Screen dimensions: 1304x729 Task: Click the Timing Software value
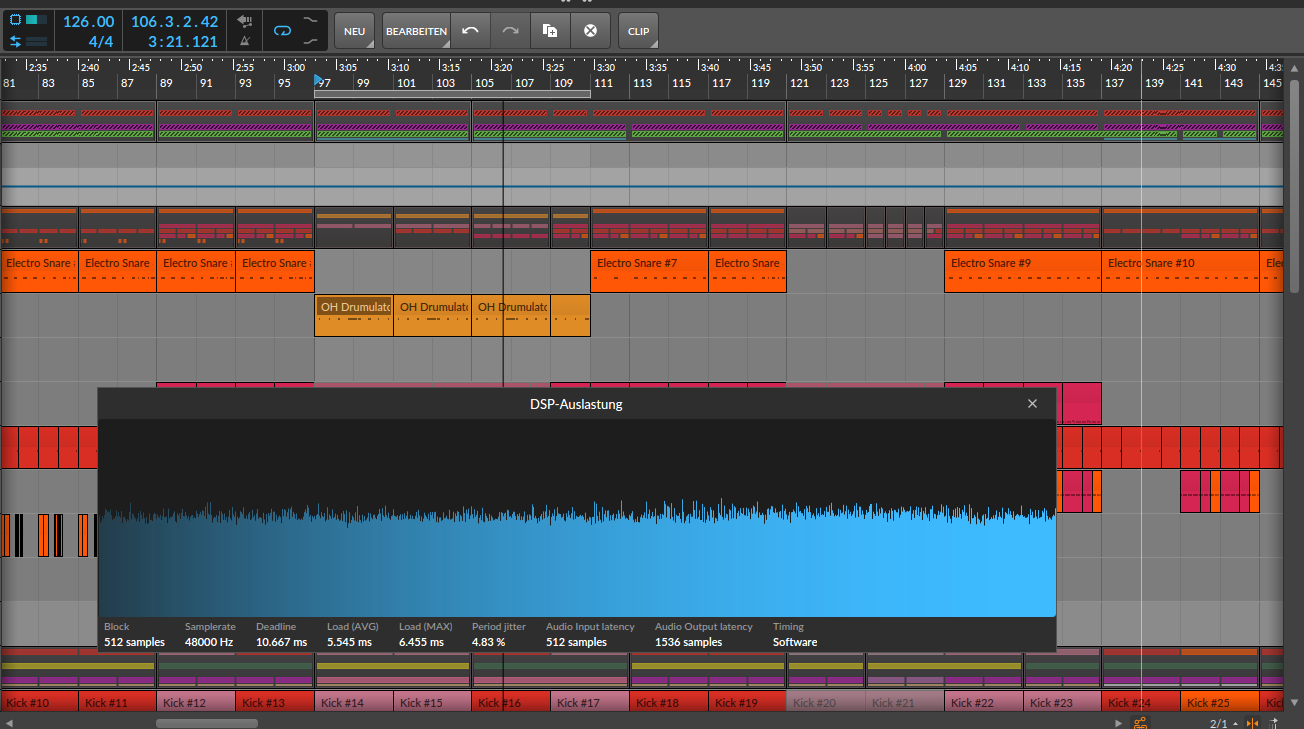pyautogui.click(x=795, y=642)
